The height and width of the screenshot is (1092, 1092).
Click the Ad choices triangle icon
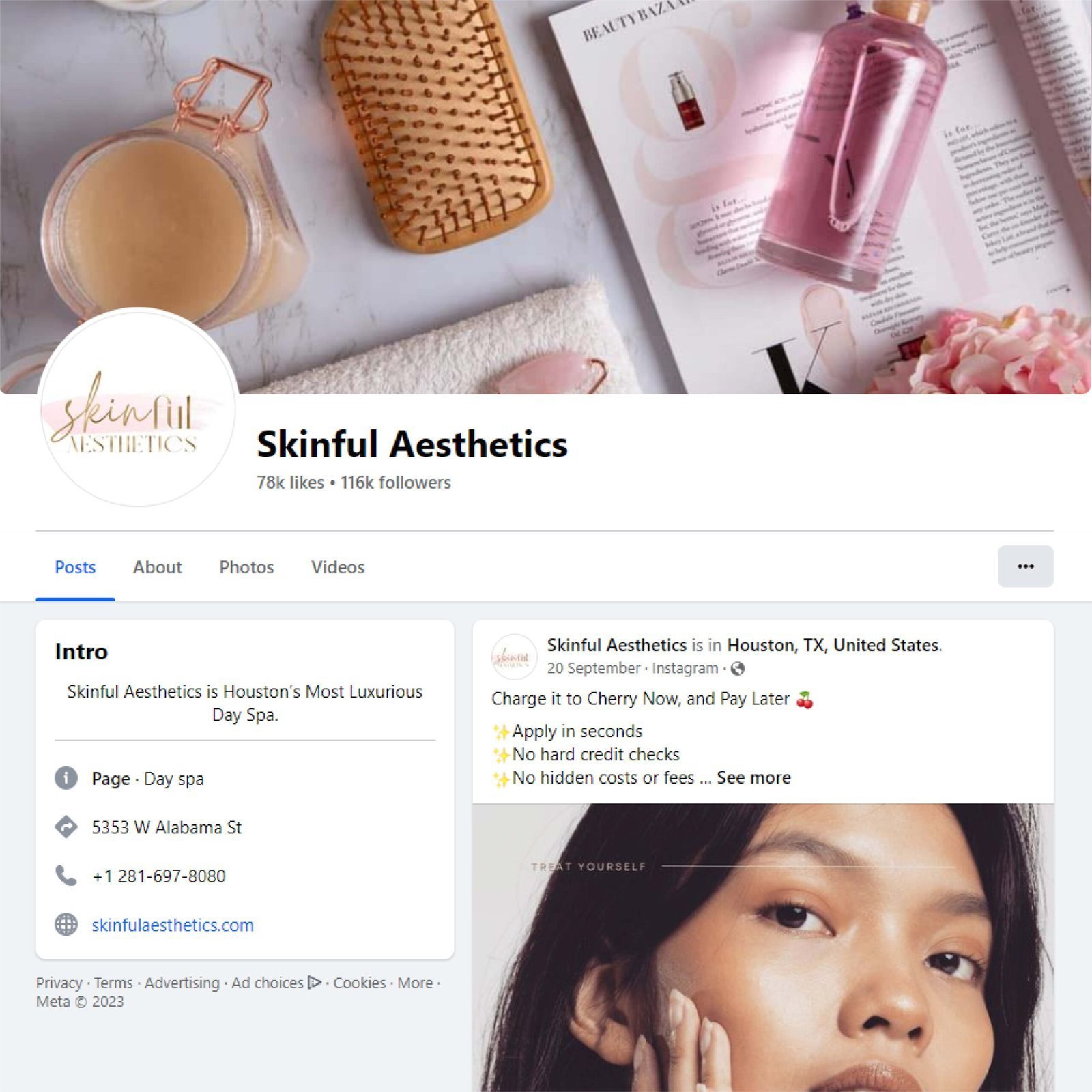314,983
